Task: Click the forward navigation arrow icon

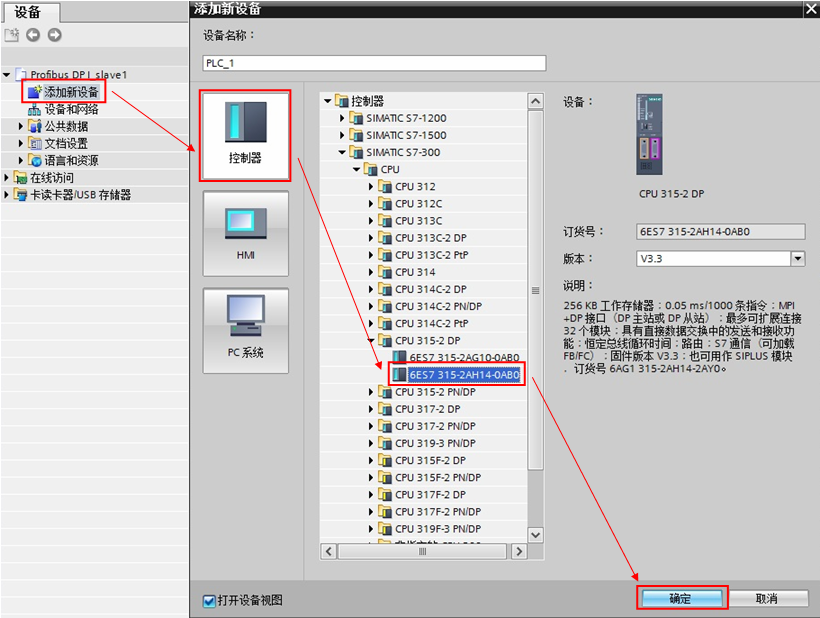Action: (x=54, y=35)
